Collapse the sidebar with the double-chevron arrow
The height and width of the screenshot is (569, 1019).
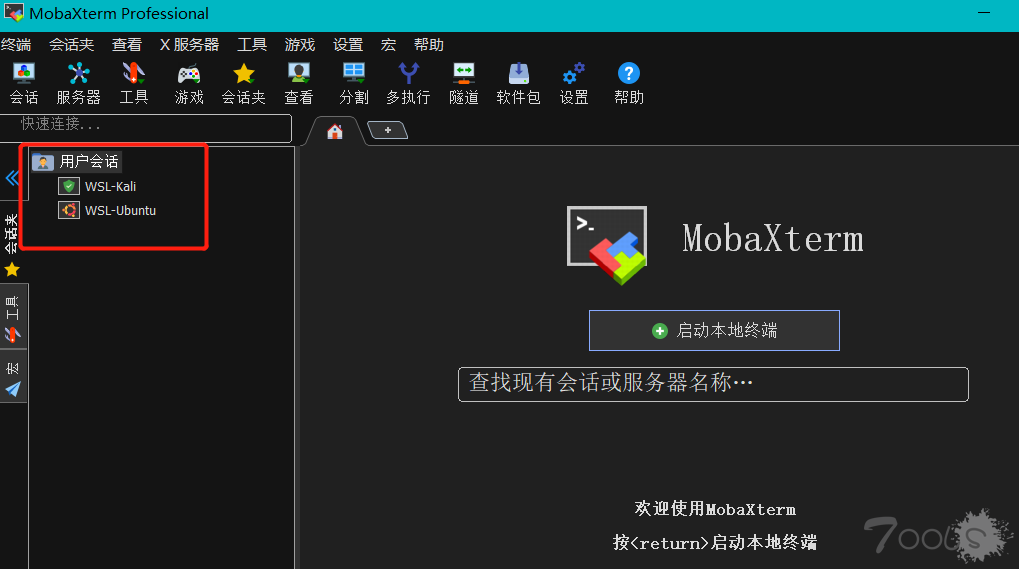[12, 177]
